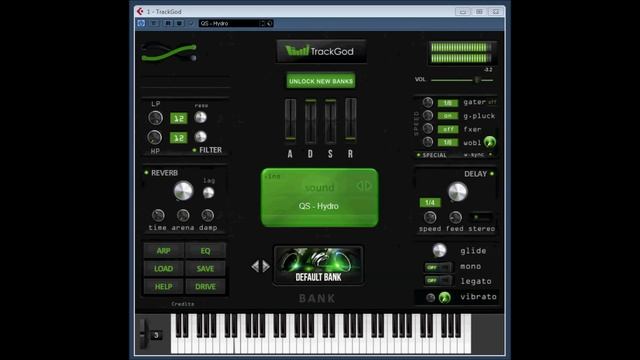Adjust the Release (R) envelope slider
The height and width of the screenshot is (360, 640).
[351, 120]
